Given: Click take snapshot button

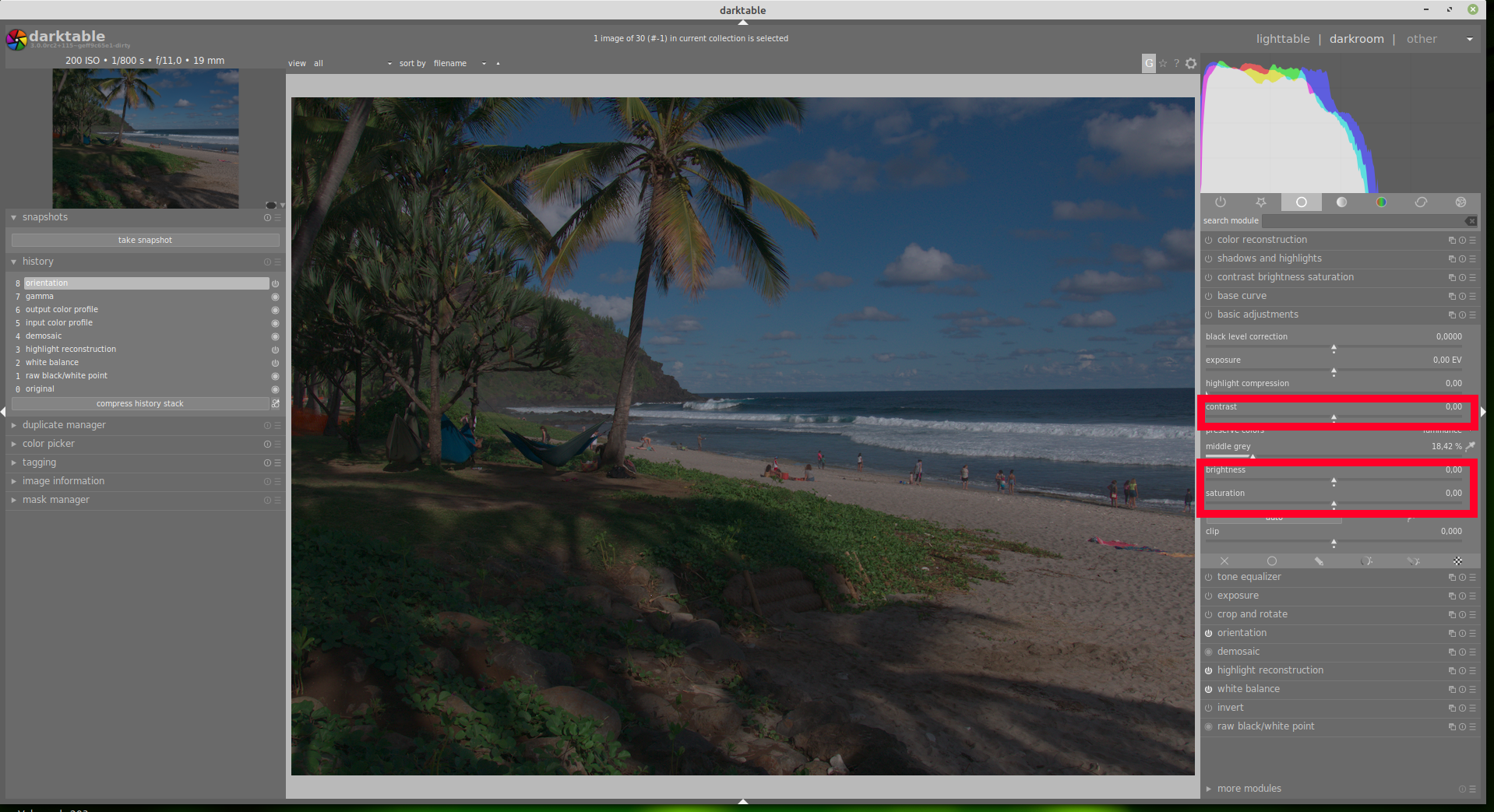Looking at the screenshot, I should 145,240.
